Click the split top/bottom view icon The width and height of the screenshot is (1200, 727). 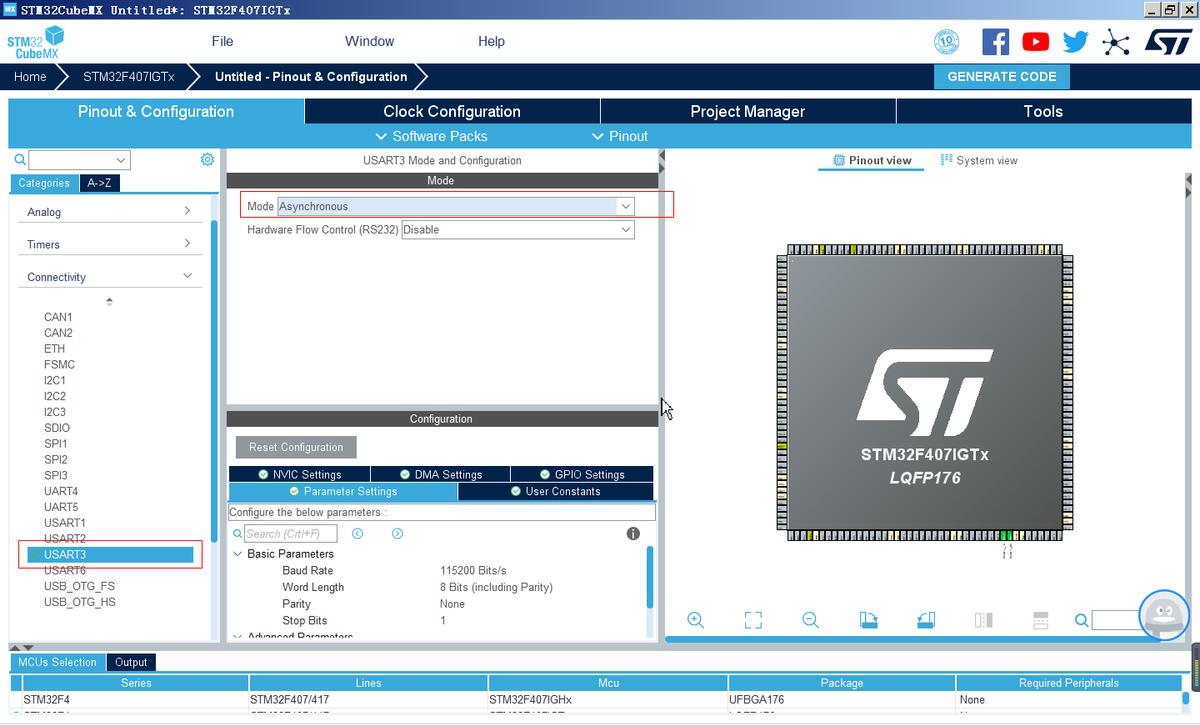pyautogui.click(x=1040, y=620)
